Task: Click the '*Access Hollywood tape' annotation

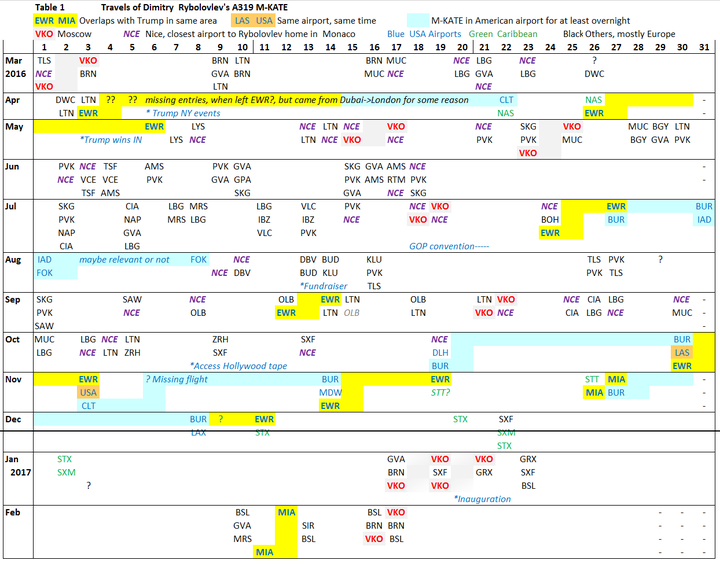Action: (x=238, y=366)
